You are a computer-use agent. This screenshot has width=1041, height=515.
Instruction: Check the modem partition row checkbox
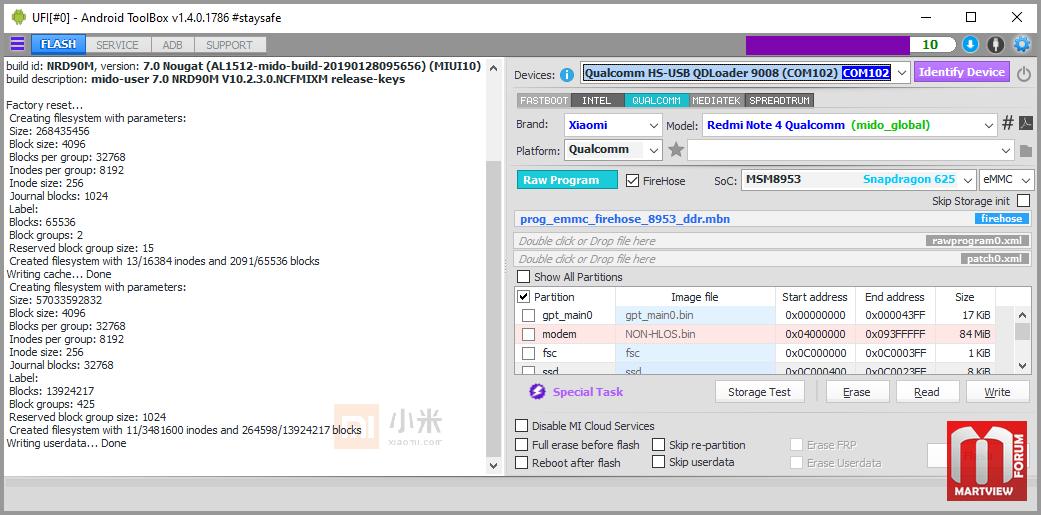[528, 334]
